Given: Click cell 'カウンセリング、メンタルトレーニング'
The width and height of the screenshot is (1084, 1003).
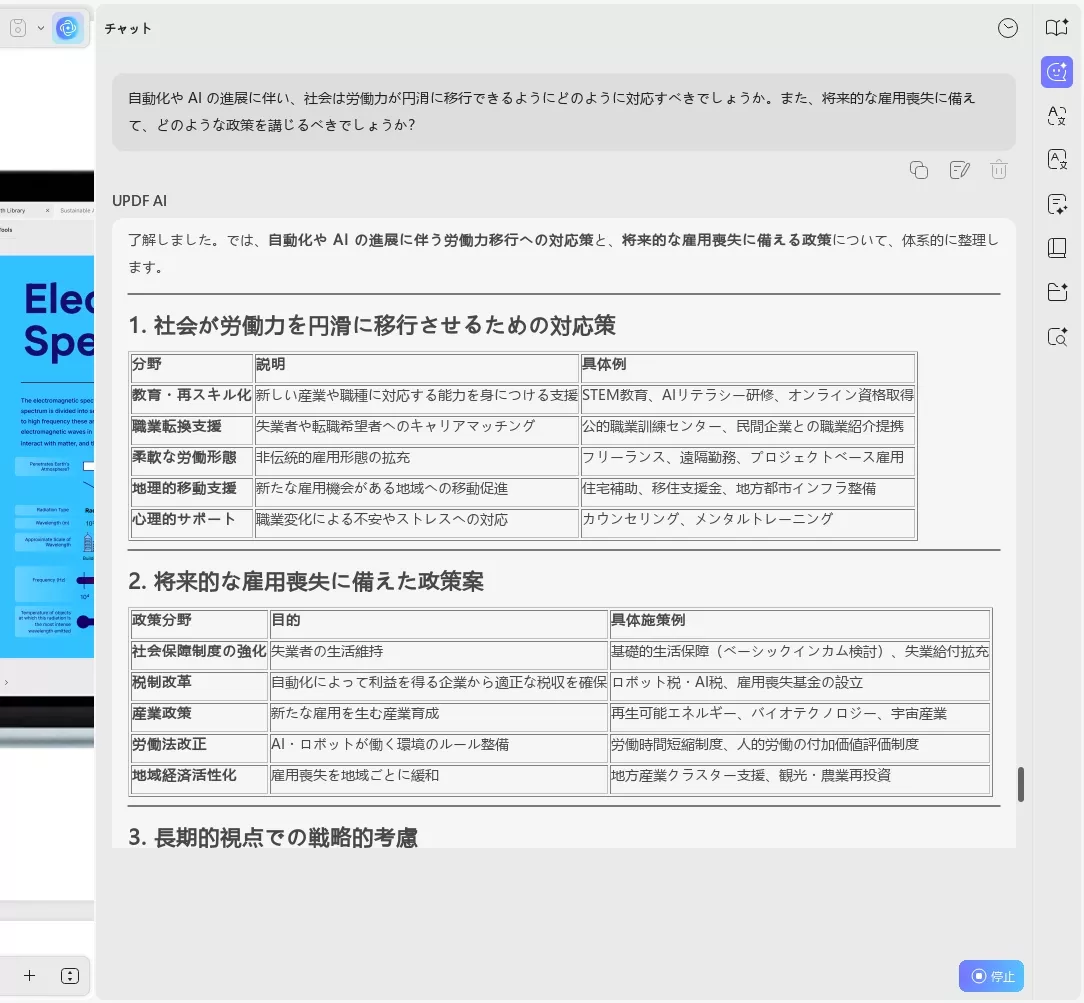Looking at the screenshot, I should click(748, 522).
